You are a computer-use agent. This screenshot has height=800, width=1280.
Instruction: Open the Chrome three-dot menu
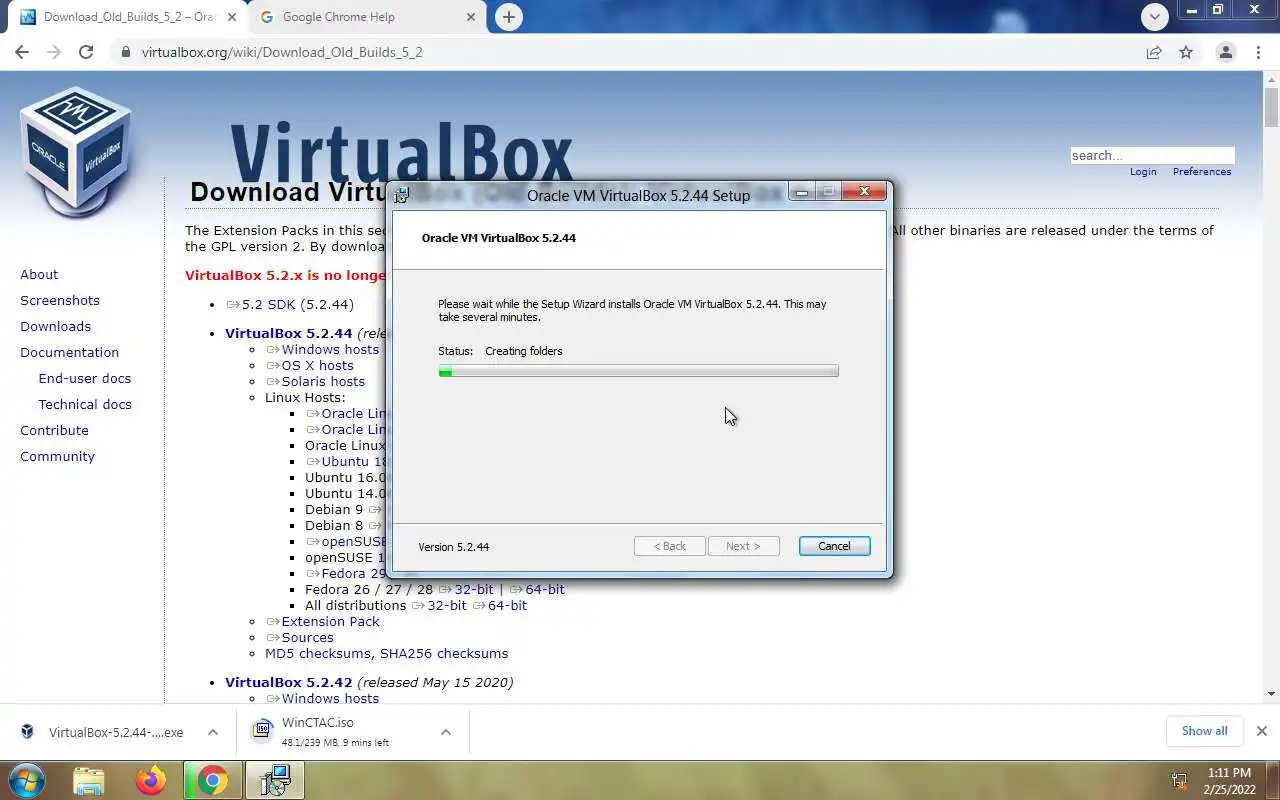[1259, 52]
